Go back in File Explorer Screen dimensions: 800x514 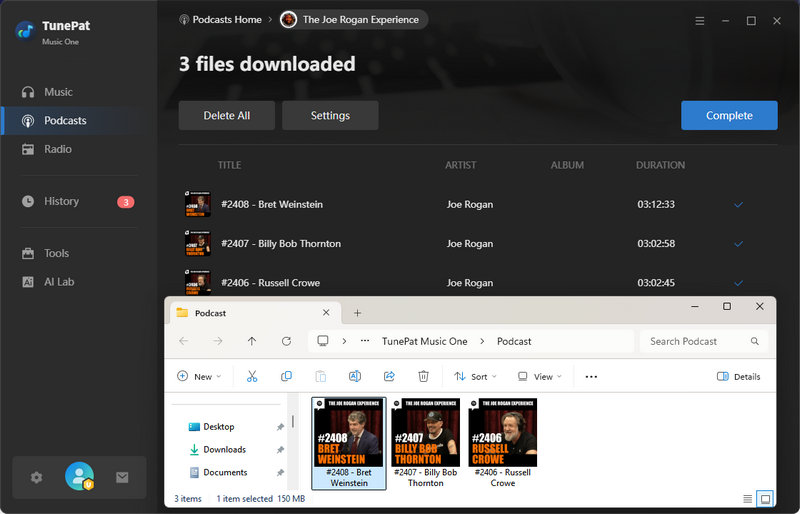(184, 341)
